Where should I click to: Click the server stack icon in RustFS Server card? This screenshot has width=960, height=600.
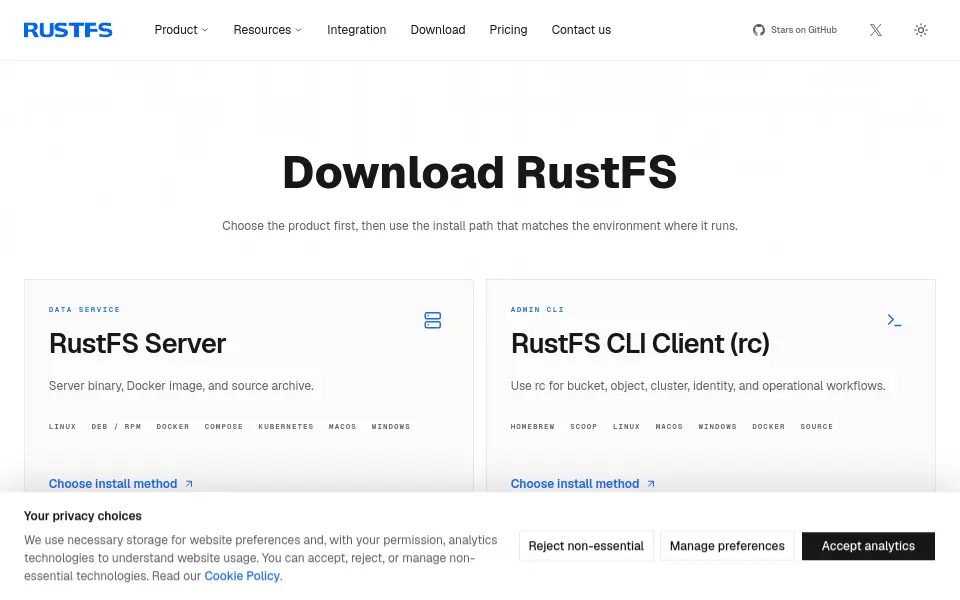(x=433, y=320)
